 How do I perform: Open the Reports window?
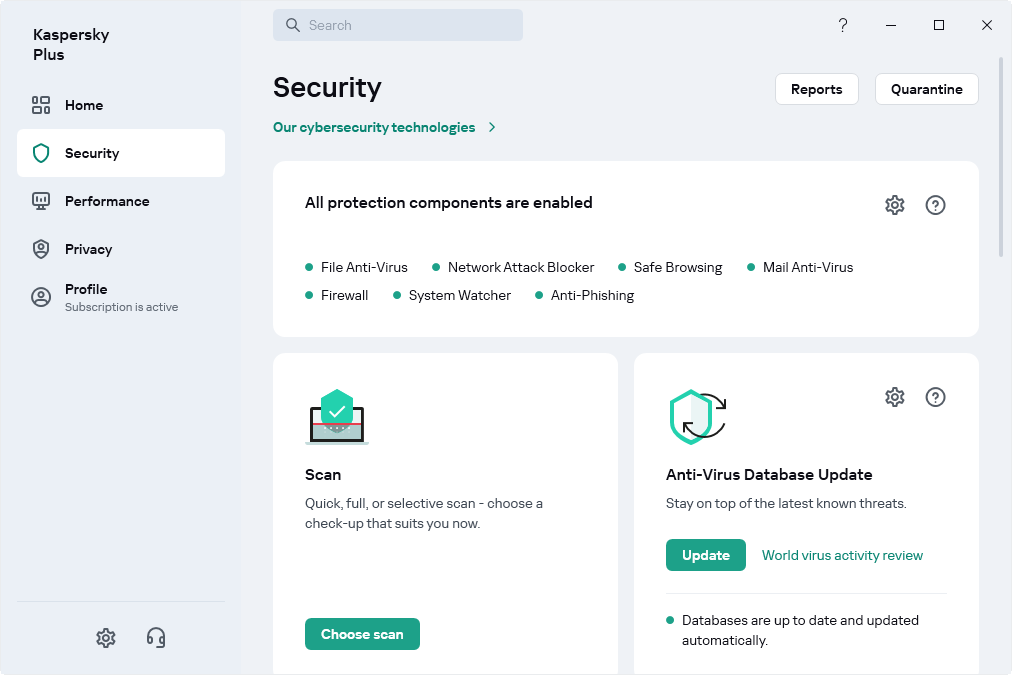click(816, 89)
